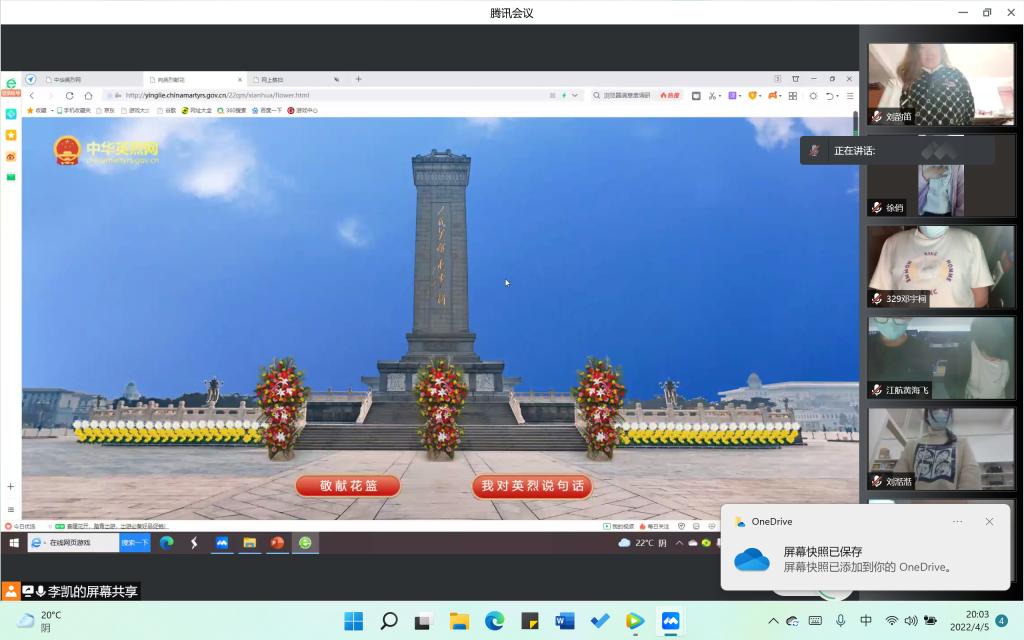Screen dimensions: 1024x640
Task: Open the Windows Start menu
Action: 353,621
